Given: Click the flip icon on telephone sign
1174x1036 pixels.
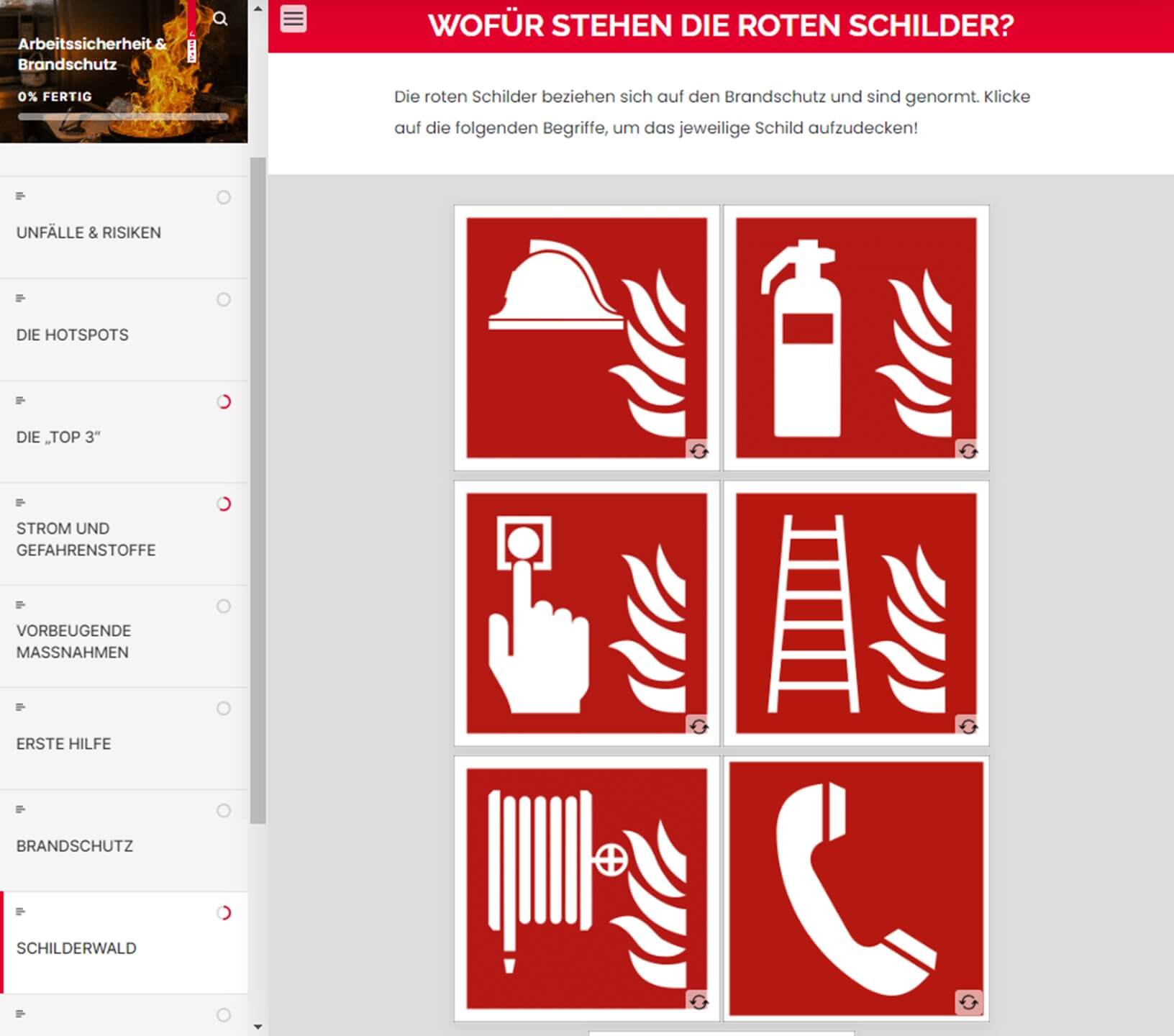Looking at the screenshot, I should click(968, 1002).
